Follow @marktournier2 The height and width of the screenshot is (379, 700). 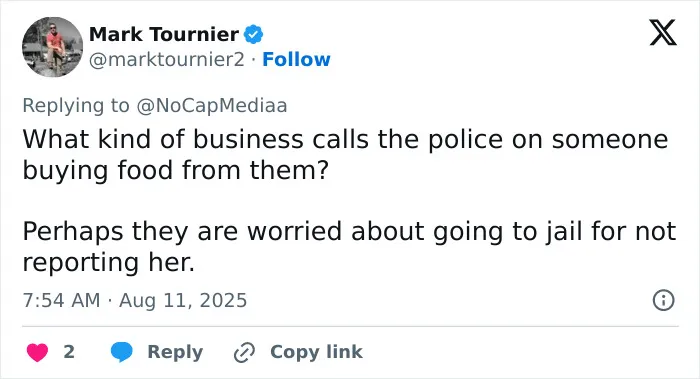[x=296, y=59]
